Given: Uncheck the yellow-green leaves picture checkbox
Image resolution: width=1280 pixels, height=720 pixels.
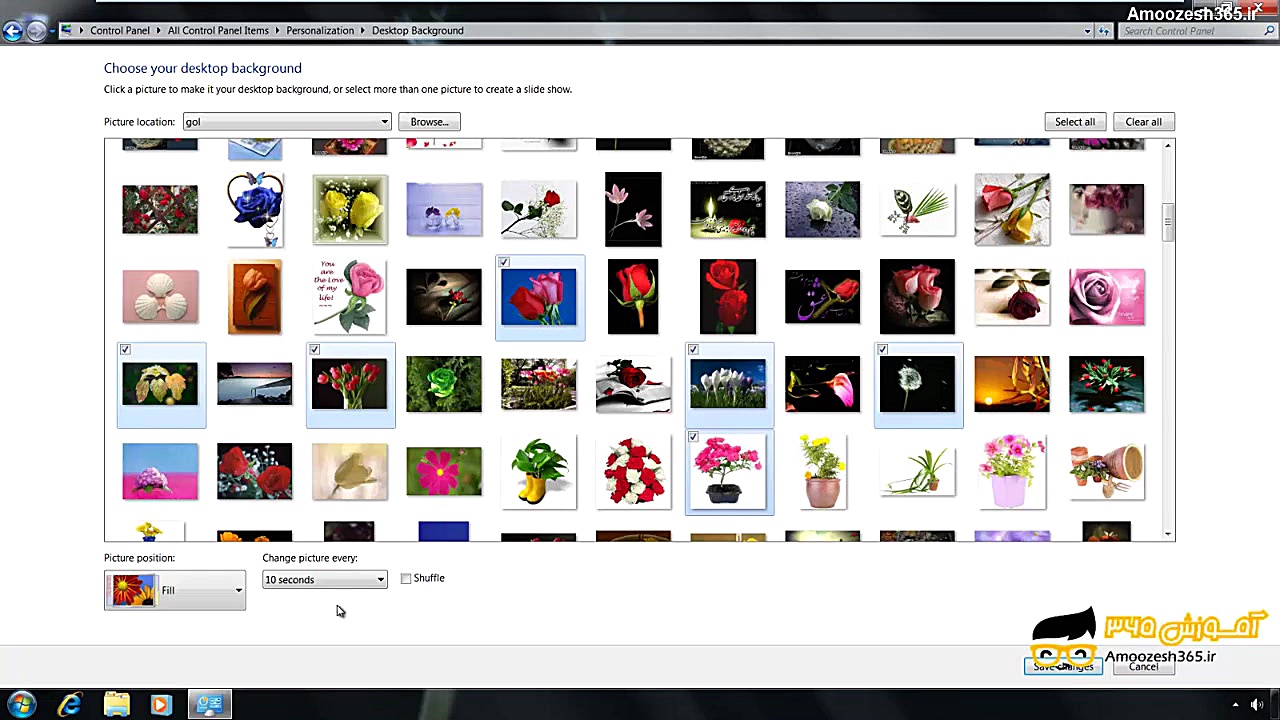Looking at the screenshot, I should click(x=125, y=350).
